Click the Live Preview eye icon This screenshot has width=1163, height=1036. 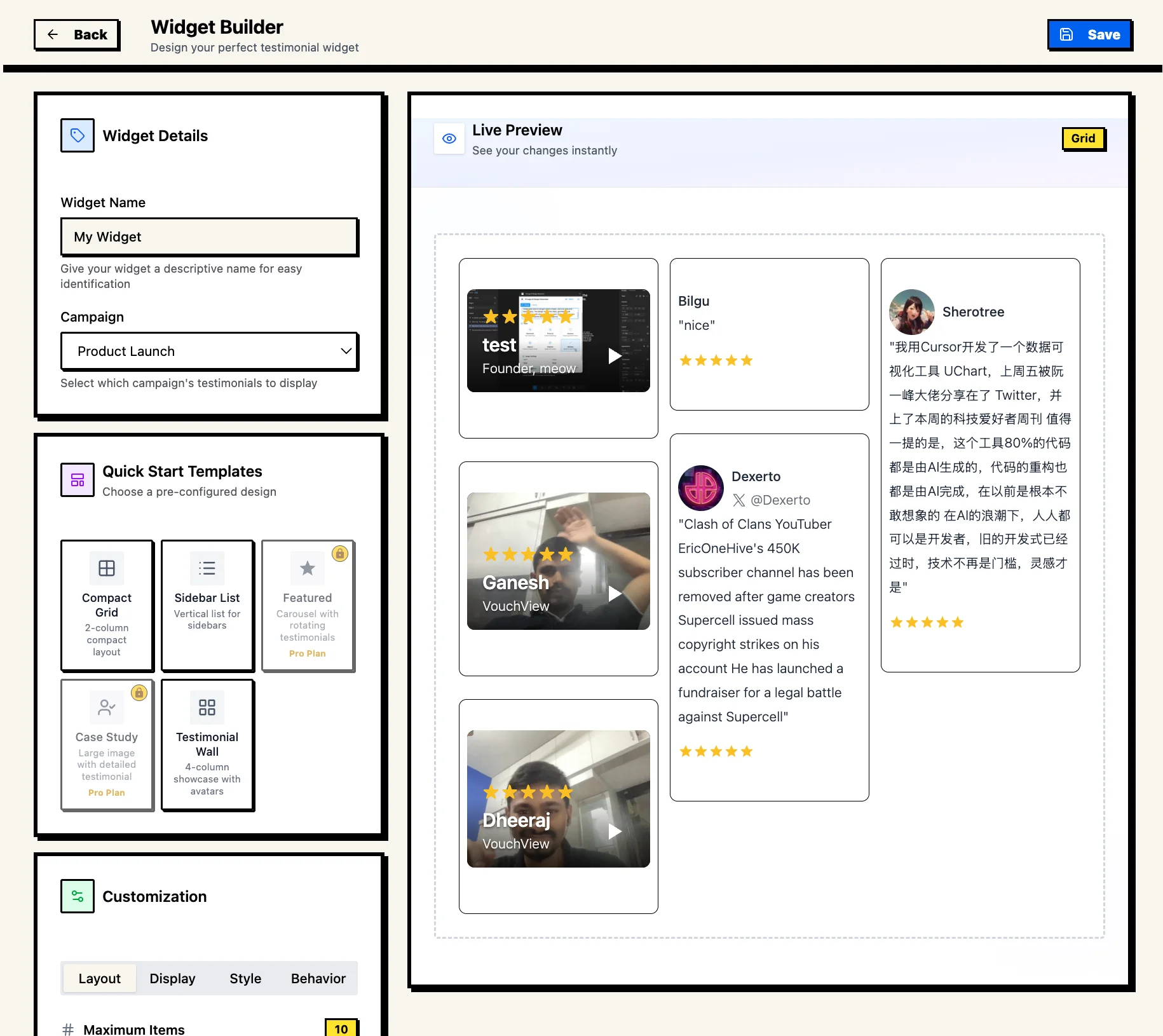(x=449, y=139)
